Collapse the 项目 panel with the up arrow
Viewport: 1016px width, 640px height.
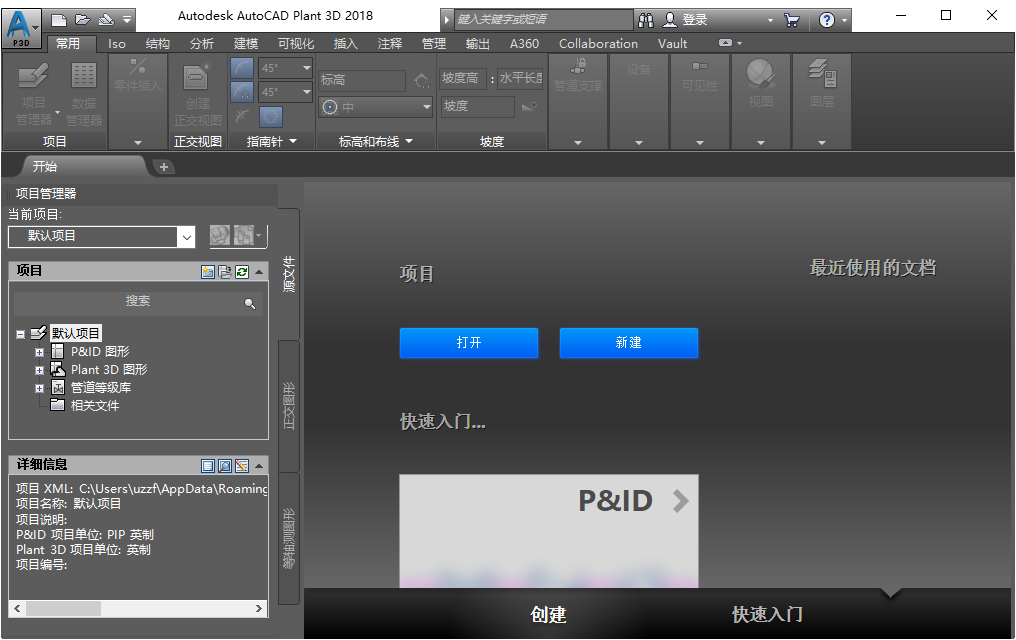(x=259, y=272)
